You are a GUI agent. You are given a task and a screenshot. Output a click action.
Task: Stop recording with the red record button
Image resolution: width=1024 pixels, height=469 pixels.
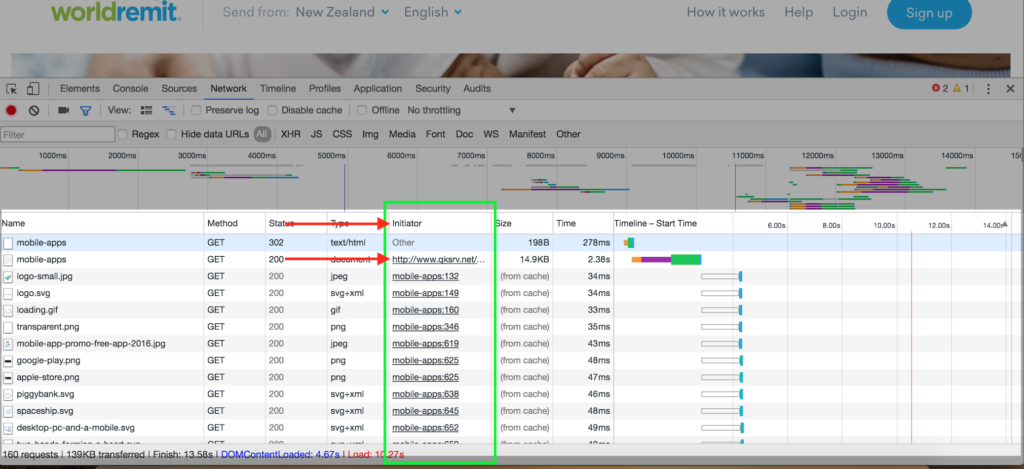[11, 110]
